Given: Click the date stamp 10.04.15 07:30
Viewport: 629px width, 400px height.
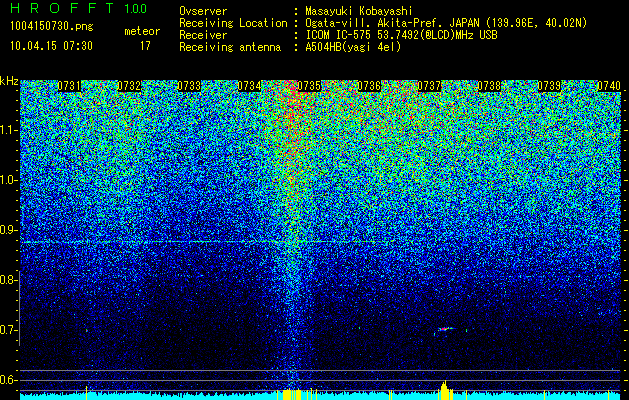Looking at the screenshot, I should pos(51,46).
